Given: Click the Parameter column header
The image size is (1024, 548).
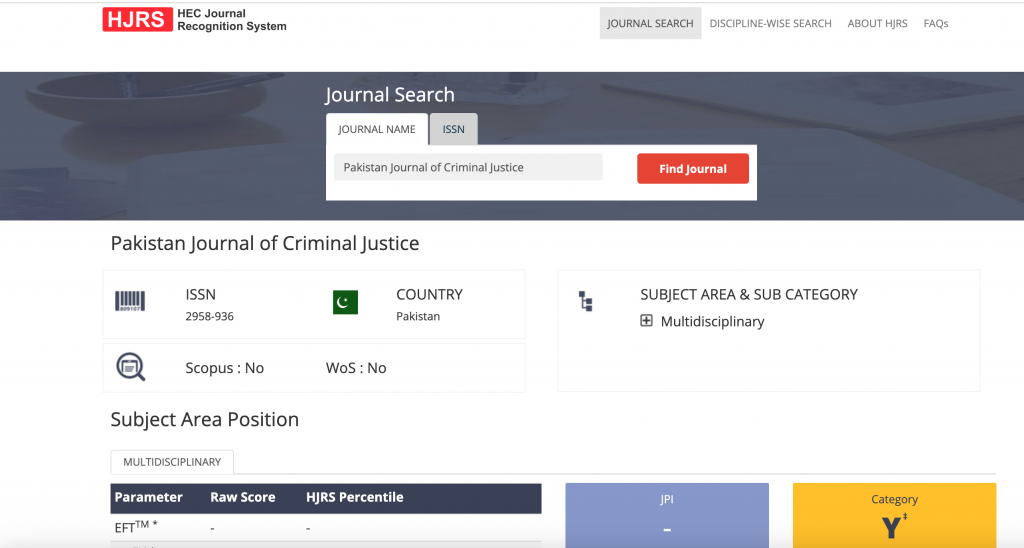Looking at the screenshot, I should coord(148,497).
